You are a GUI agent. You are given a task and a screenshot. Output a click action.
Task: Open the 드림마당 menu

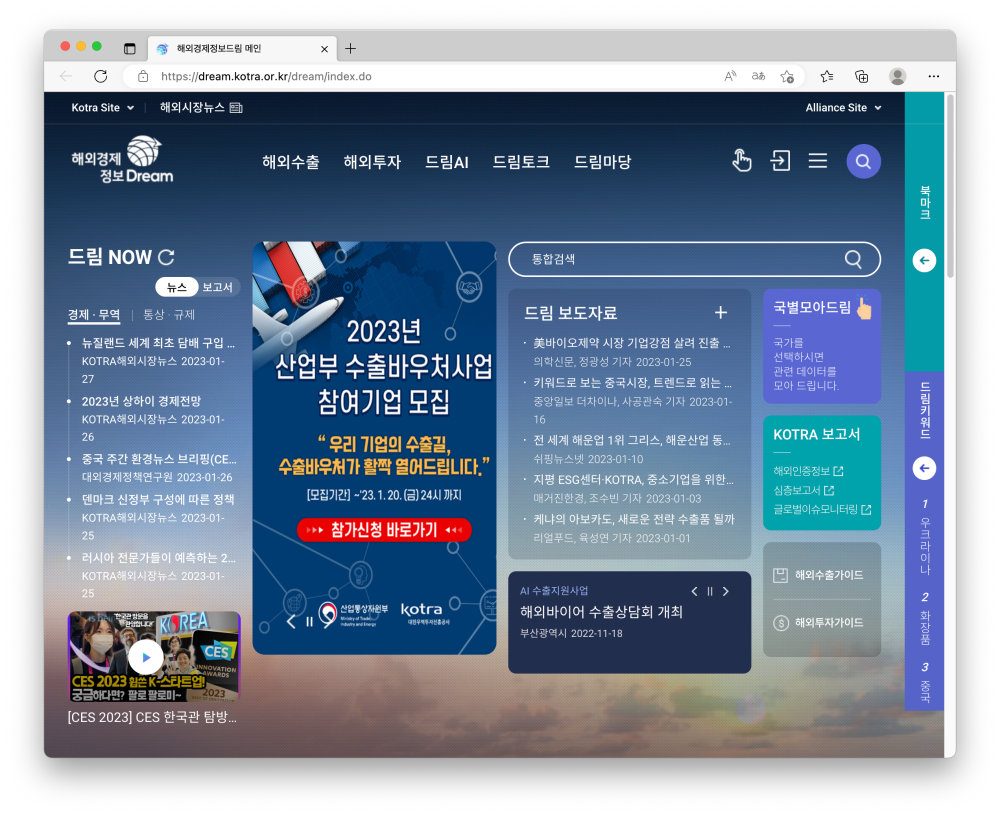tap(602, 162)
